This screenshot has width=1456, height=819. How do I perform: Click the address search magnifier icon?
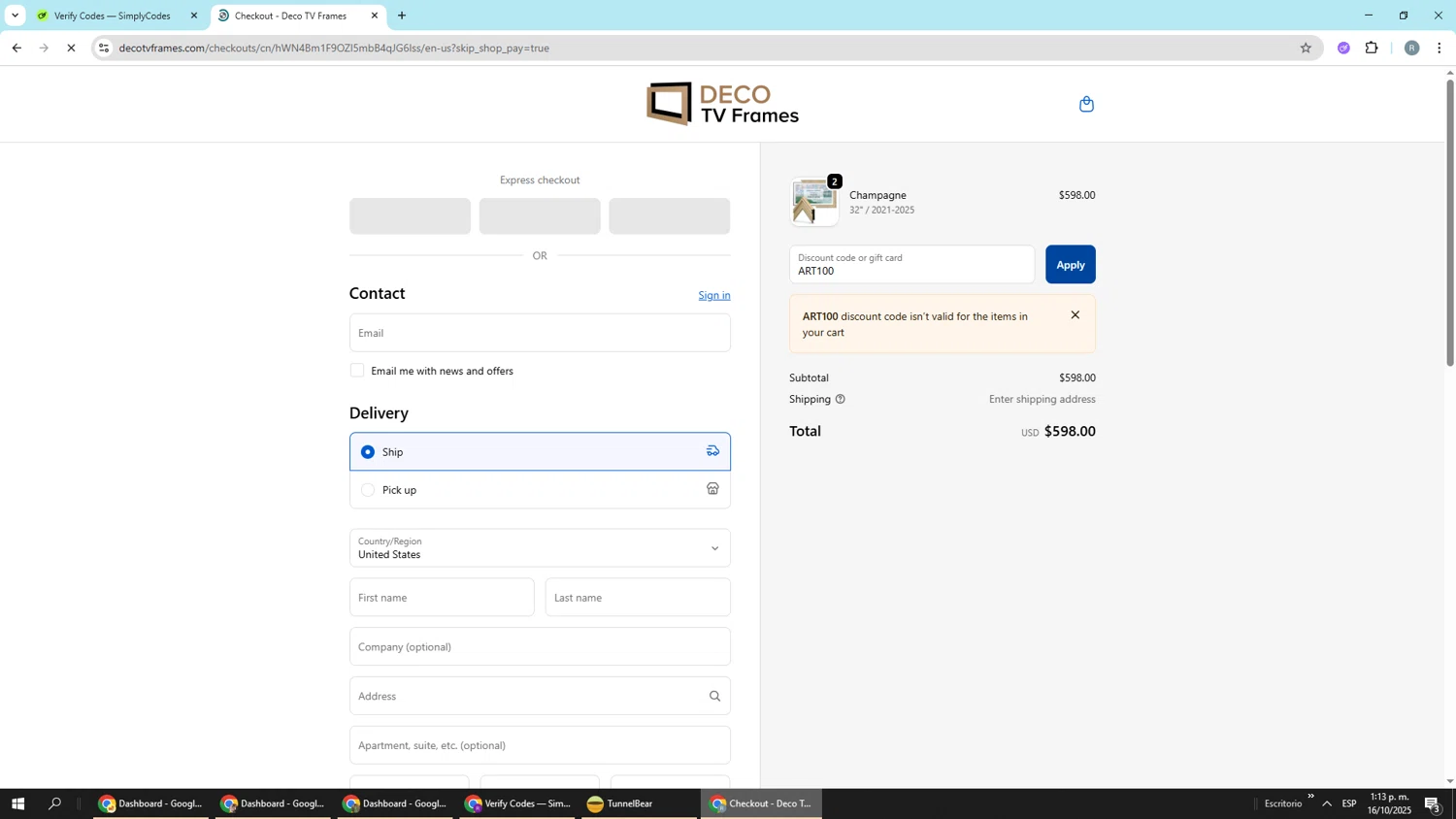[x=714, y=696]
